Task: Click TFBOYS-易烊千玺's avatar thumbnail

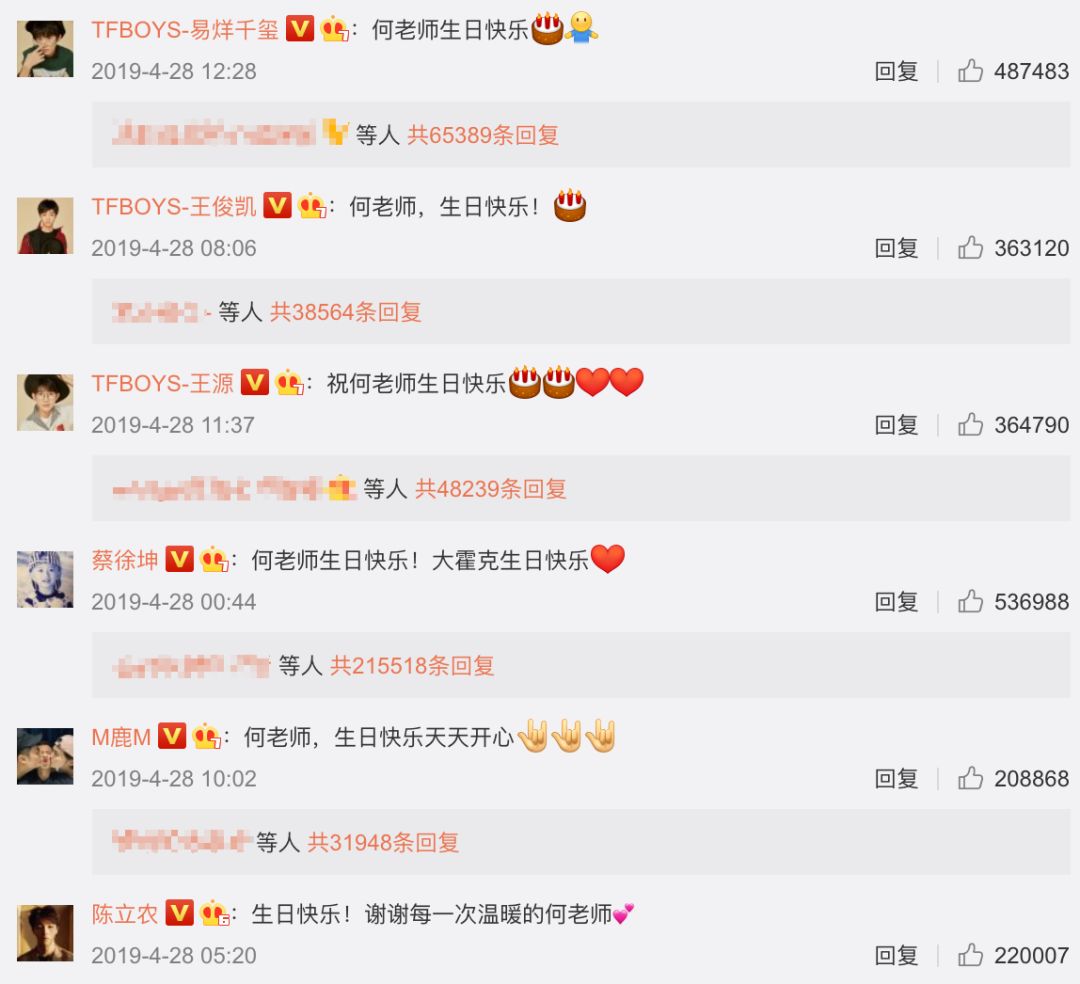Action: click(x=45, y=48)
